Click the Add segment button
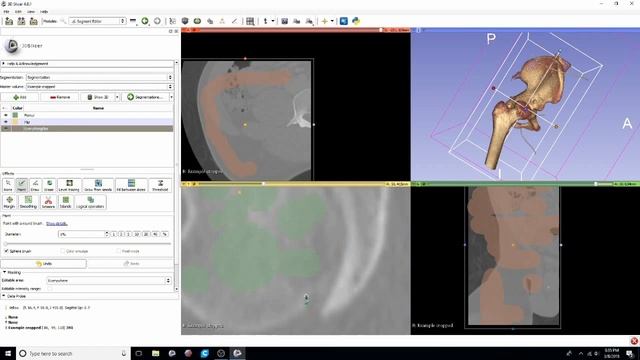640x360 pixels. pos(20,97)
